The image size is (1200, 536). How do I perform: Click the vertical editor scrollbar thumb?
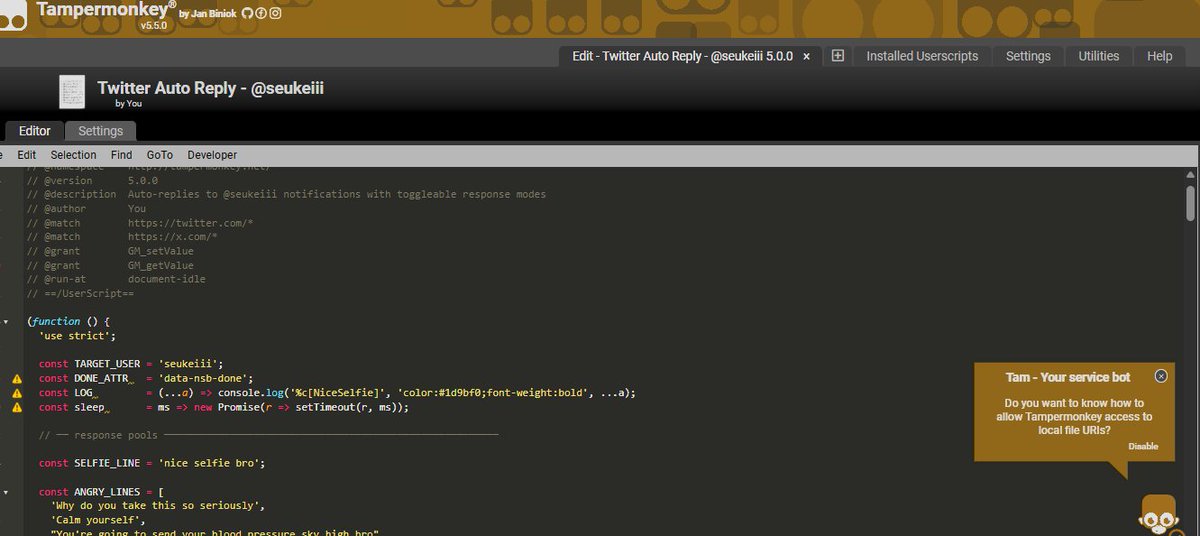point(1190,202)
